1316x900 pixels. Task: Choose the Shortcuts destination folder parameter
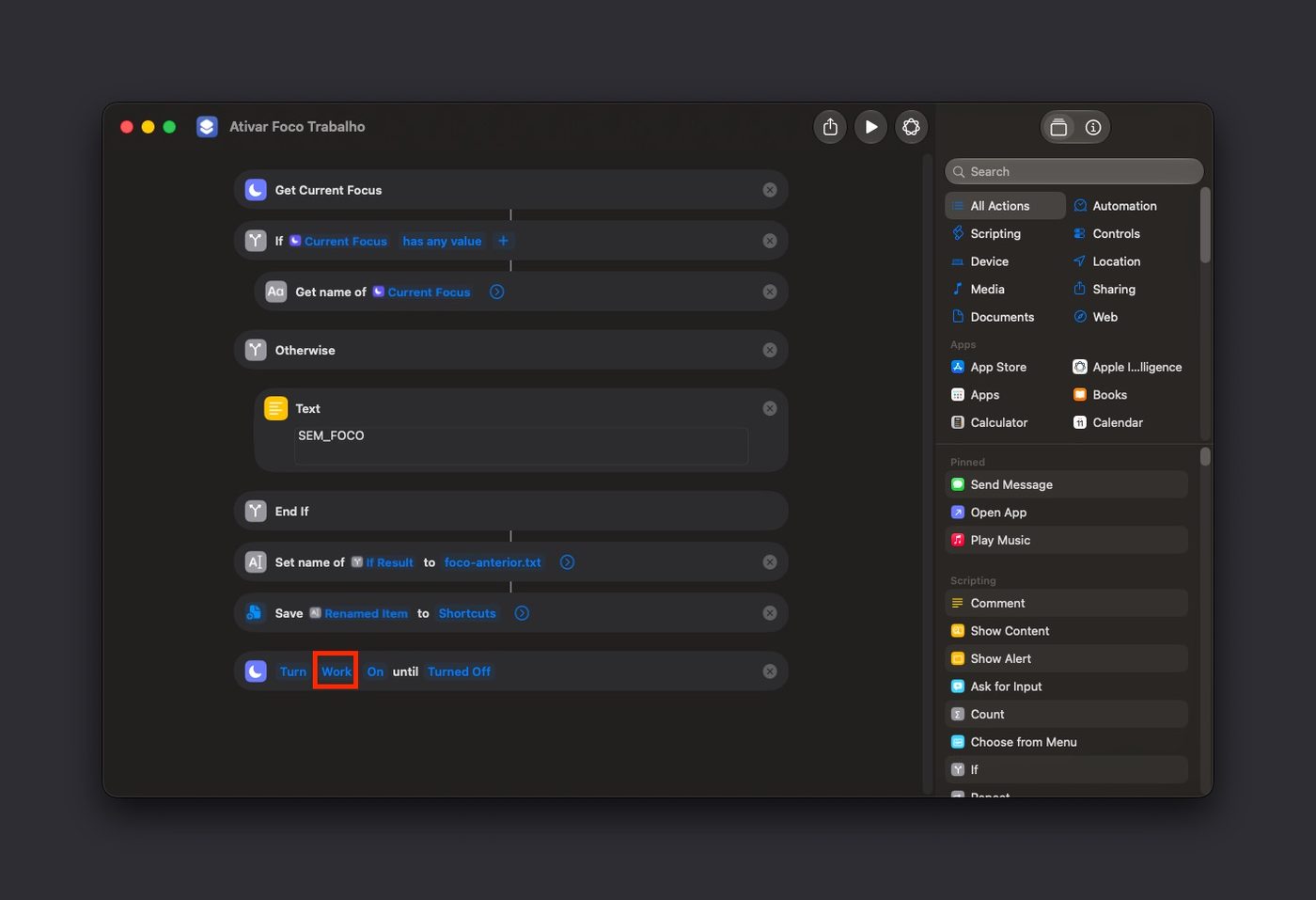tap(467, 613)
